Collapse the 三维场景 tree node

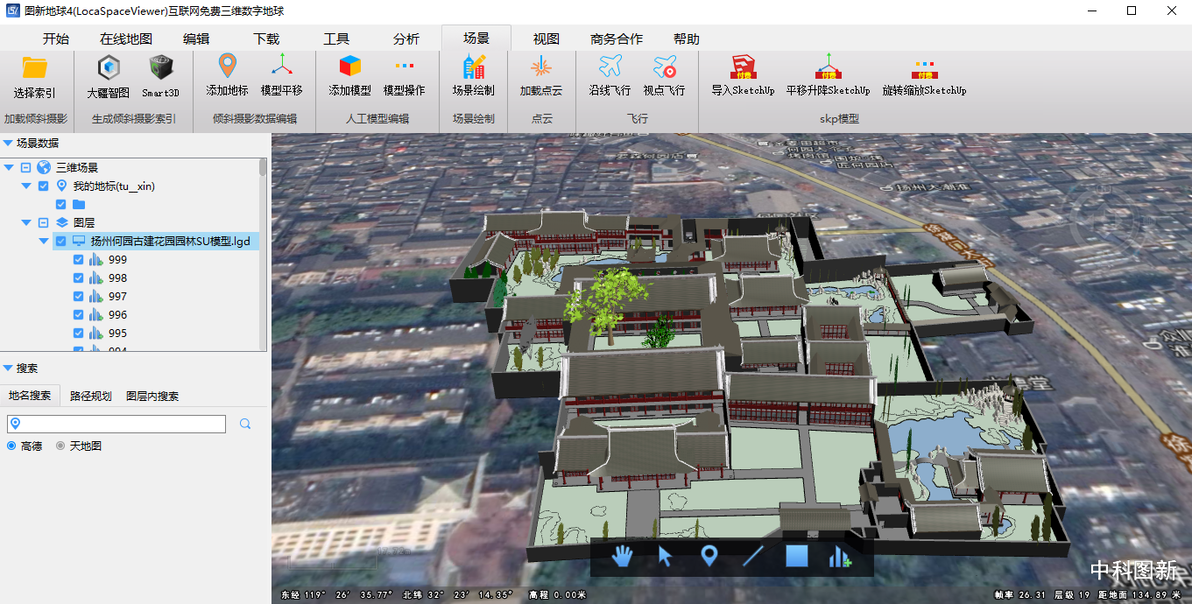8,168
